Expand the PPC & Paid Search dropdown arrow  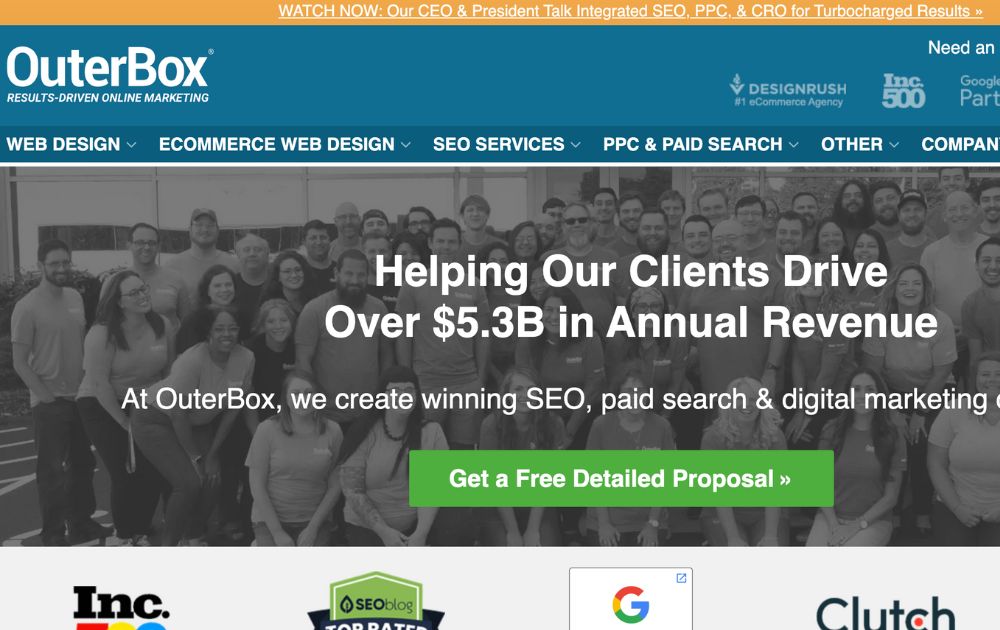pyautogui.click(x=793, y=145)
